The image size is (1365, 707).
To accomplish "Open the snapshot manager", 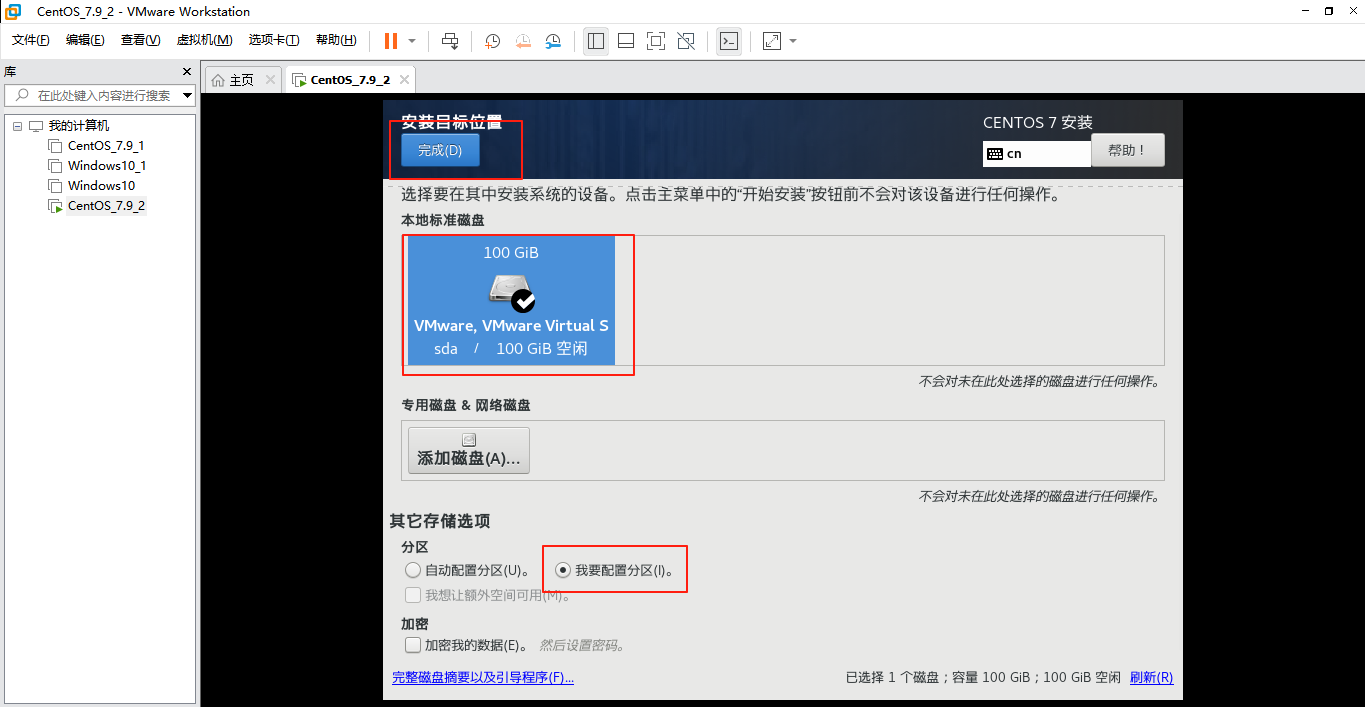I will pyautogui.click(x=551, y=41).
